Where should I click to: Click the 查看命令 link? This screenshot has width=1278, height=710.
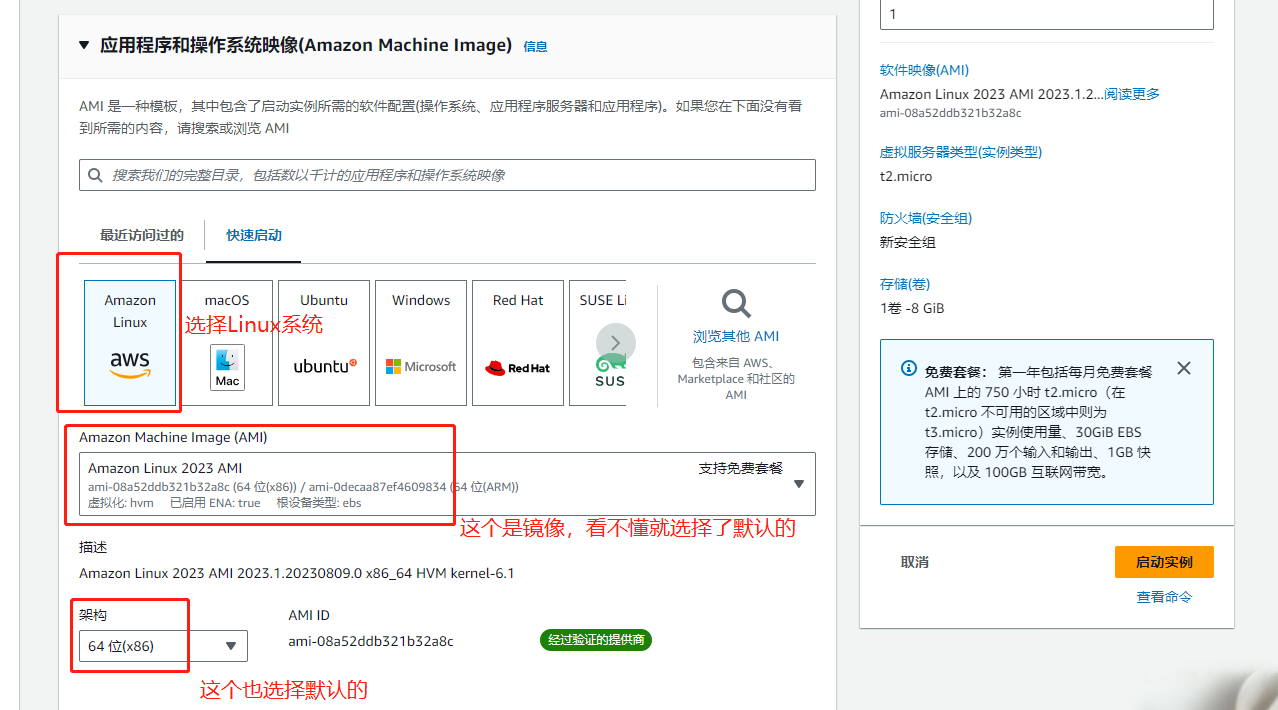click(1163, 596)
